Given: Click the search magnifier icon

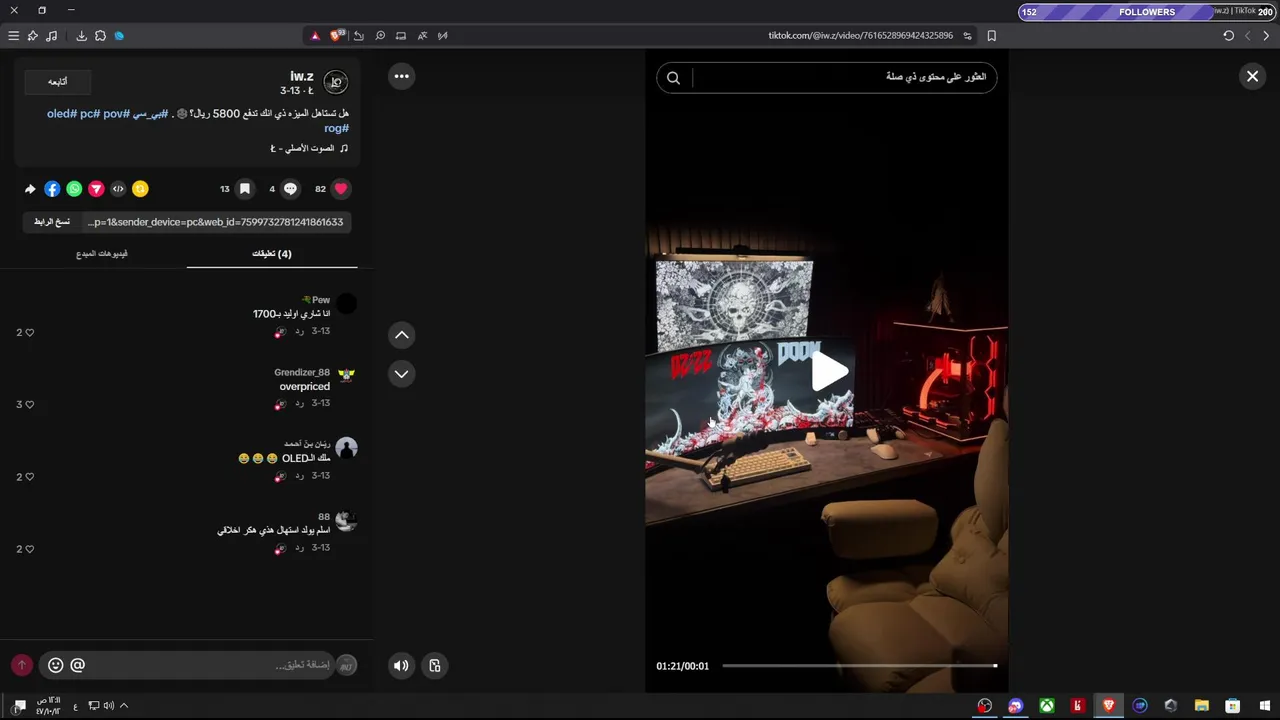Looking at the screenshot, I should (x=673, y=78).
